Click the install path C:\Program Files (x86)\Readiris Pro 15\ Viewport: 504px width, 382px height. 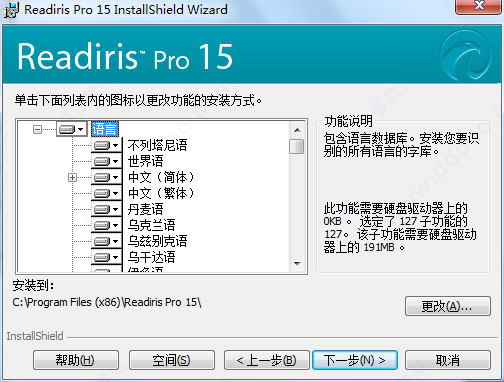tap(107, 302)
